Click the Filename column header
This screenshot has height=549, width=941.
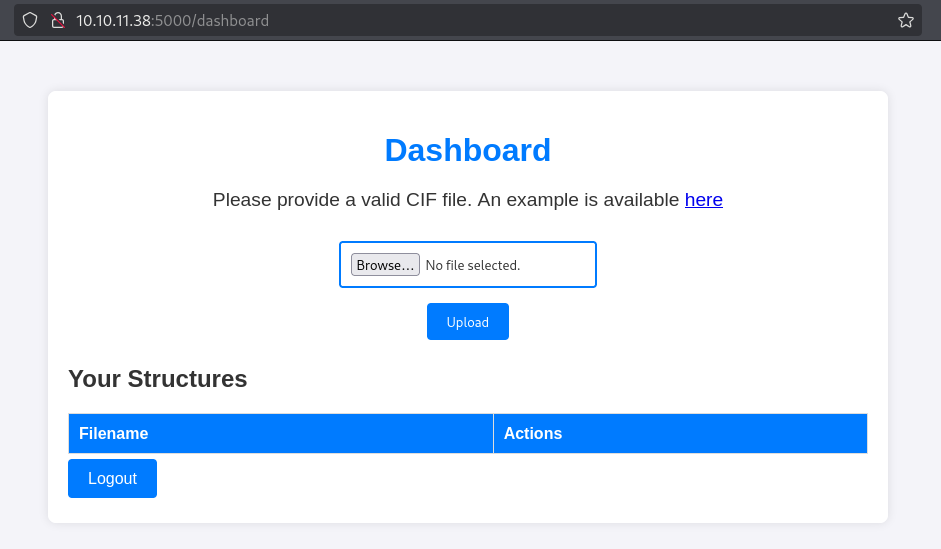281,433
